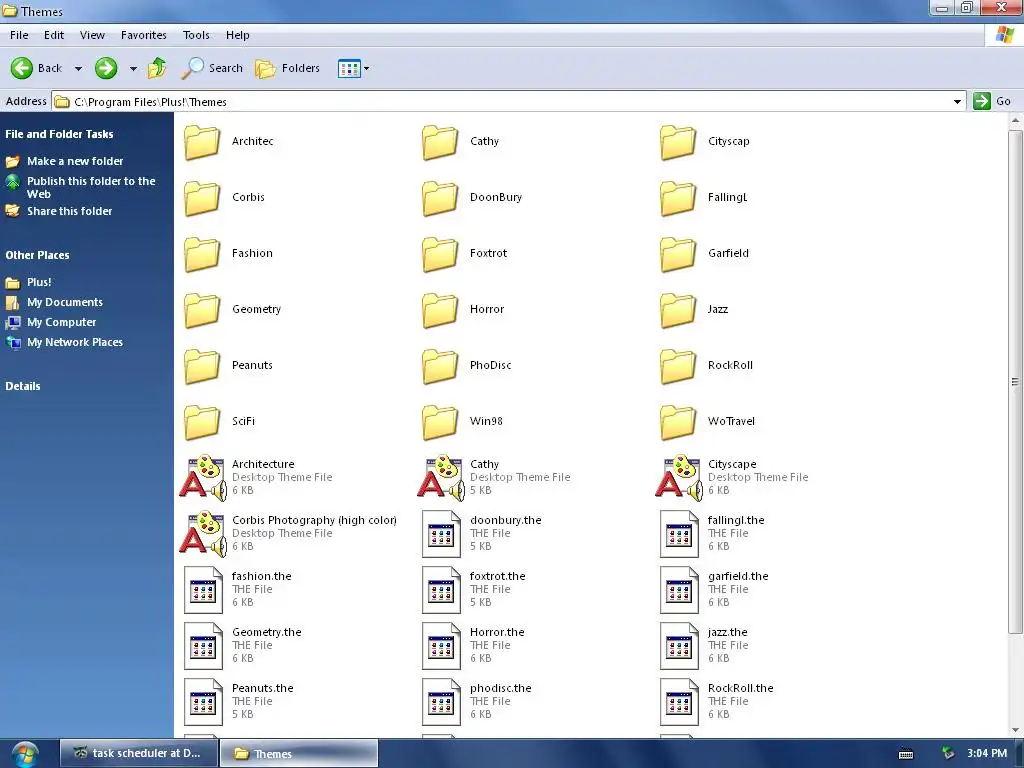Select the Garfield folder icon
Image resolution: width=1024 pixels, height=768 pixels.
pyautogui.click(x=678, y=254)
